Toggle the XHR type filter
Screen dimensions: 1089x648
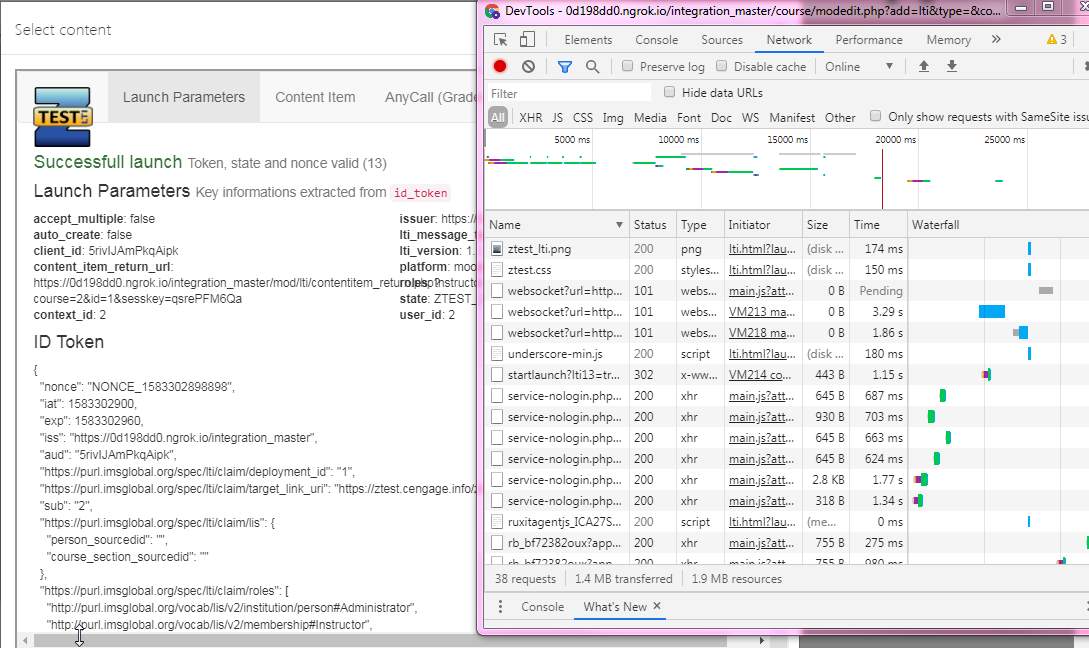[531, 117]
